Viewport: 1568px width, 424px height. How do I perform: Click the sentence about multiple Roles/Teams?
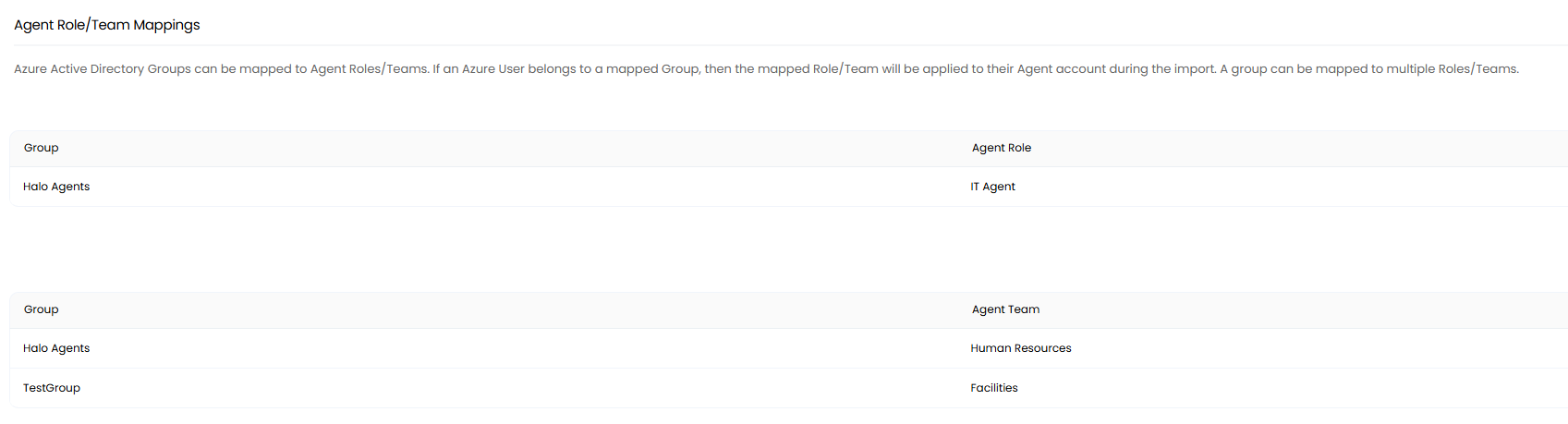point(1369,69)
